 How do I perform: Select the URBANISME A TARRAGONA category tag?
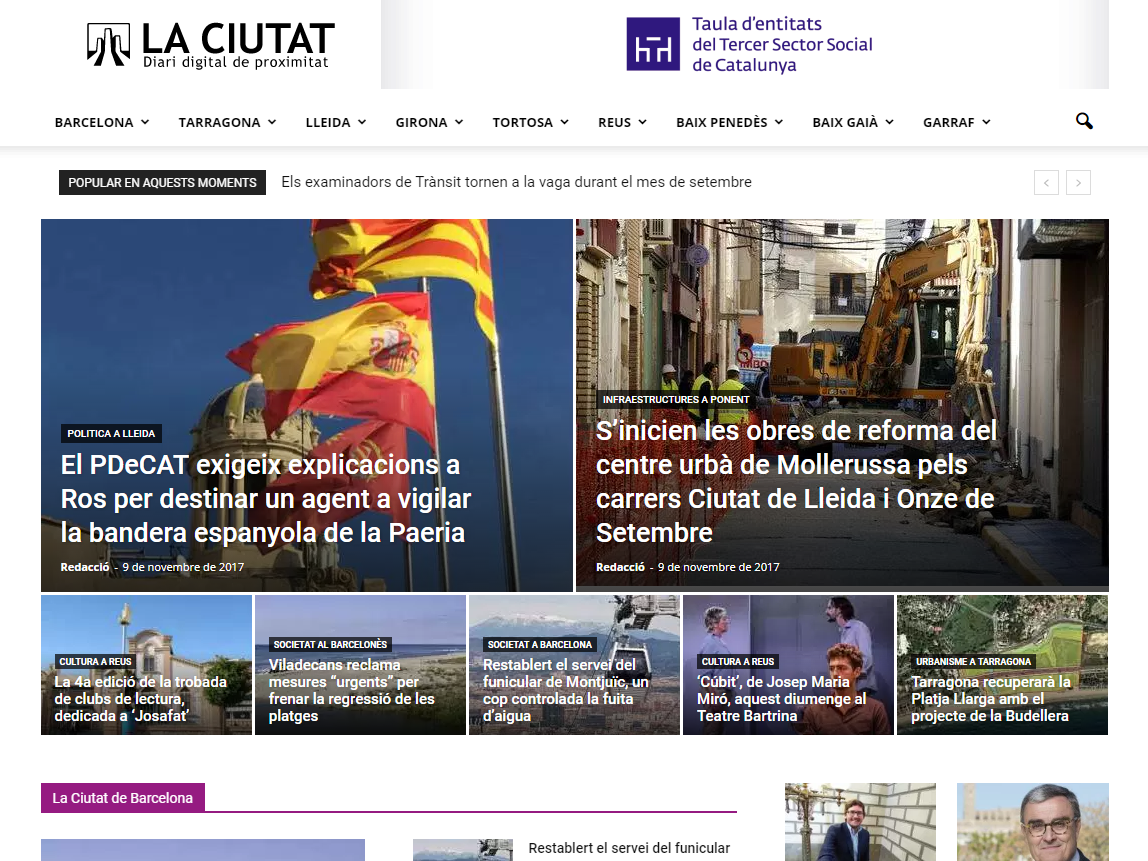click(973, 661)
